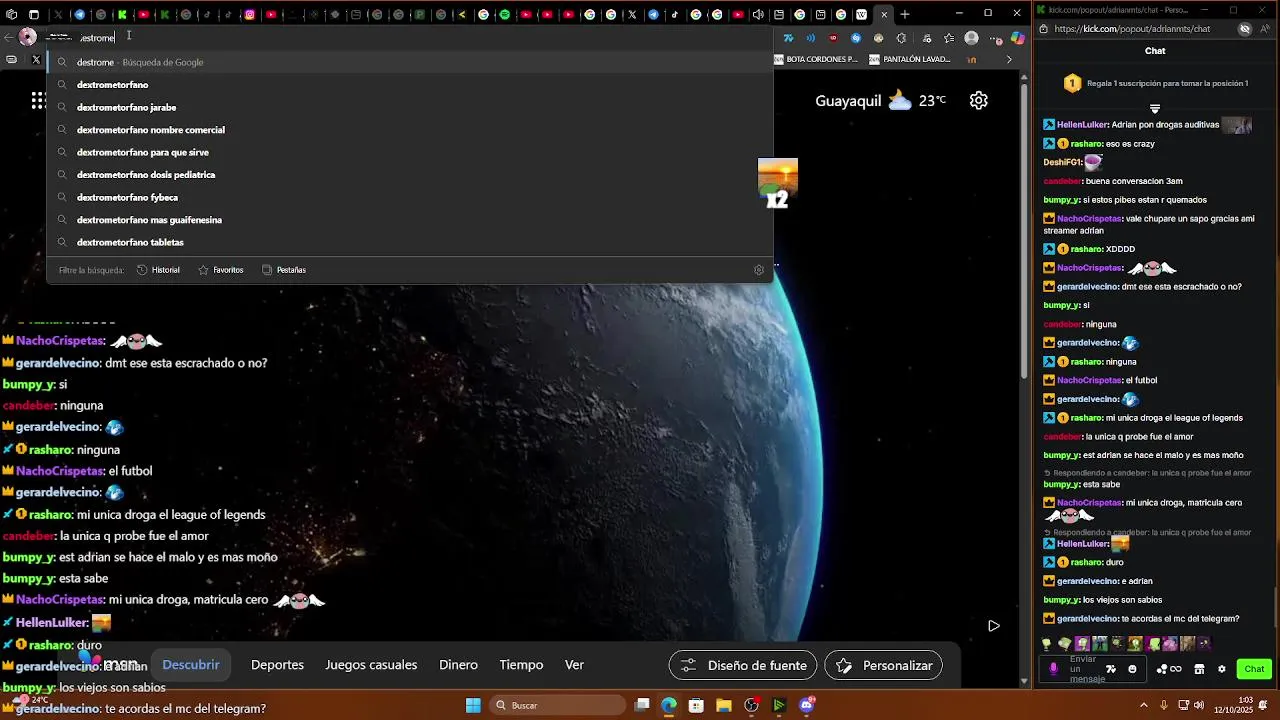Viewport: 1280px width, 720px height.
Task: Filter search by Pestañas
Action: [284, 270]
